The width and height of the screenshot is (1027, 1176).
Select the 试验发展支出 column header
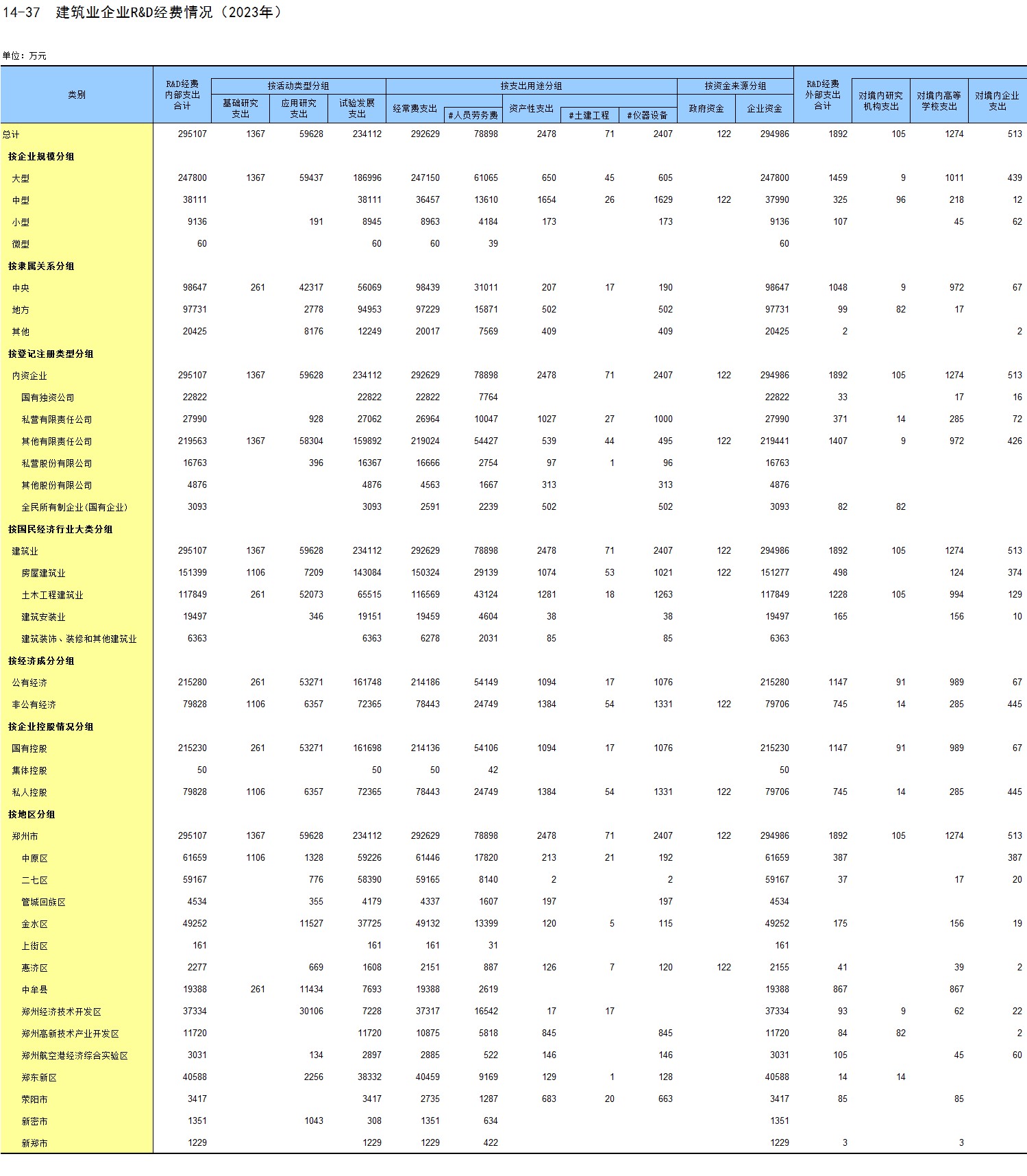tap(357, 108)
